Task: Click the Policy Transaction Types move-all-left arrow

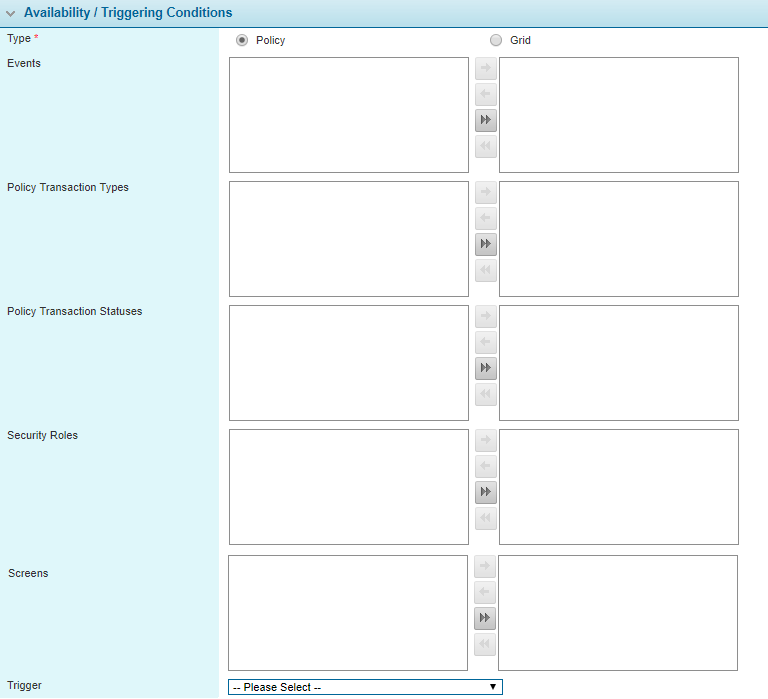Action: point(485,271)
